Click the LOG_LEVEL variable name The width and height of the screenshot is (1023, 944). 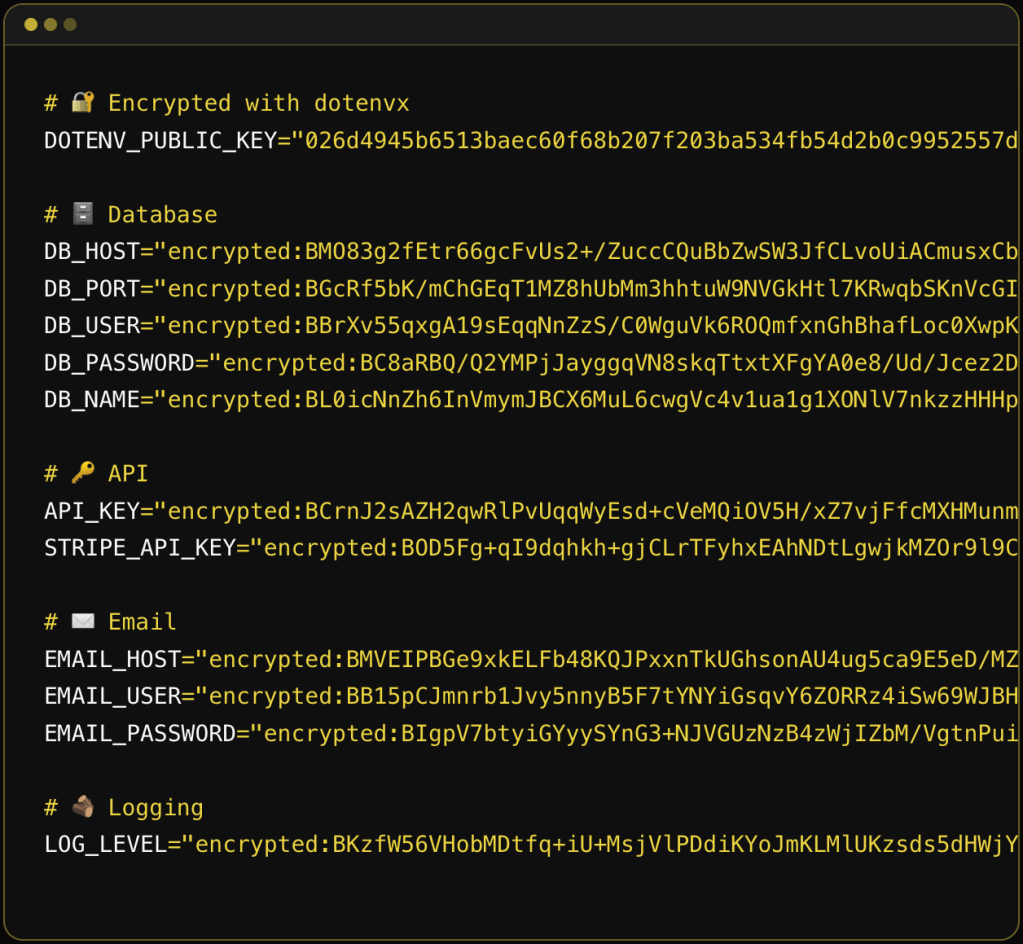[105, 844]
